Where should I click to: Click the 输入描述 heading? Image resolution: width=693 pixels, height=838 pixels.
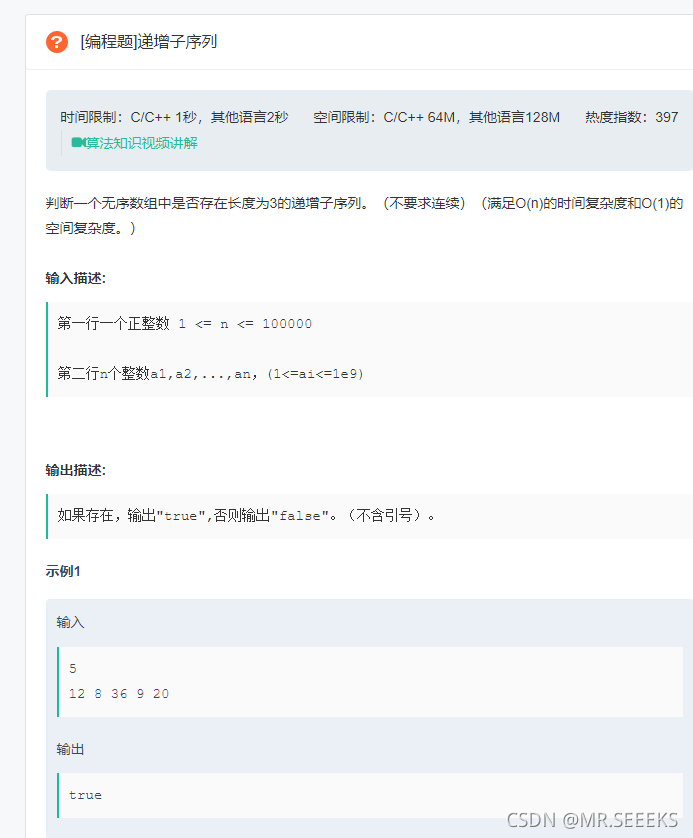(76, 278)
